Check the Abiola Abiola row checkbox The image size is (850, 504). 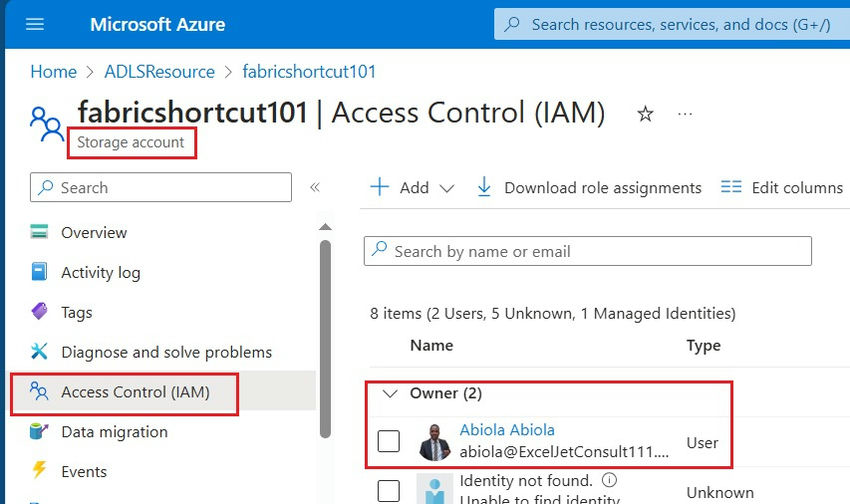pyautogui.click(x=389, y=441)
